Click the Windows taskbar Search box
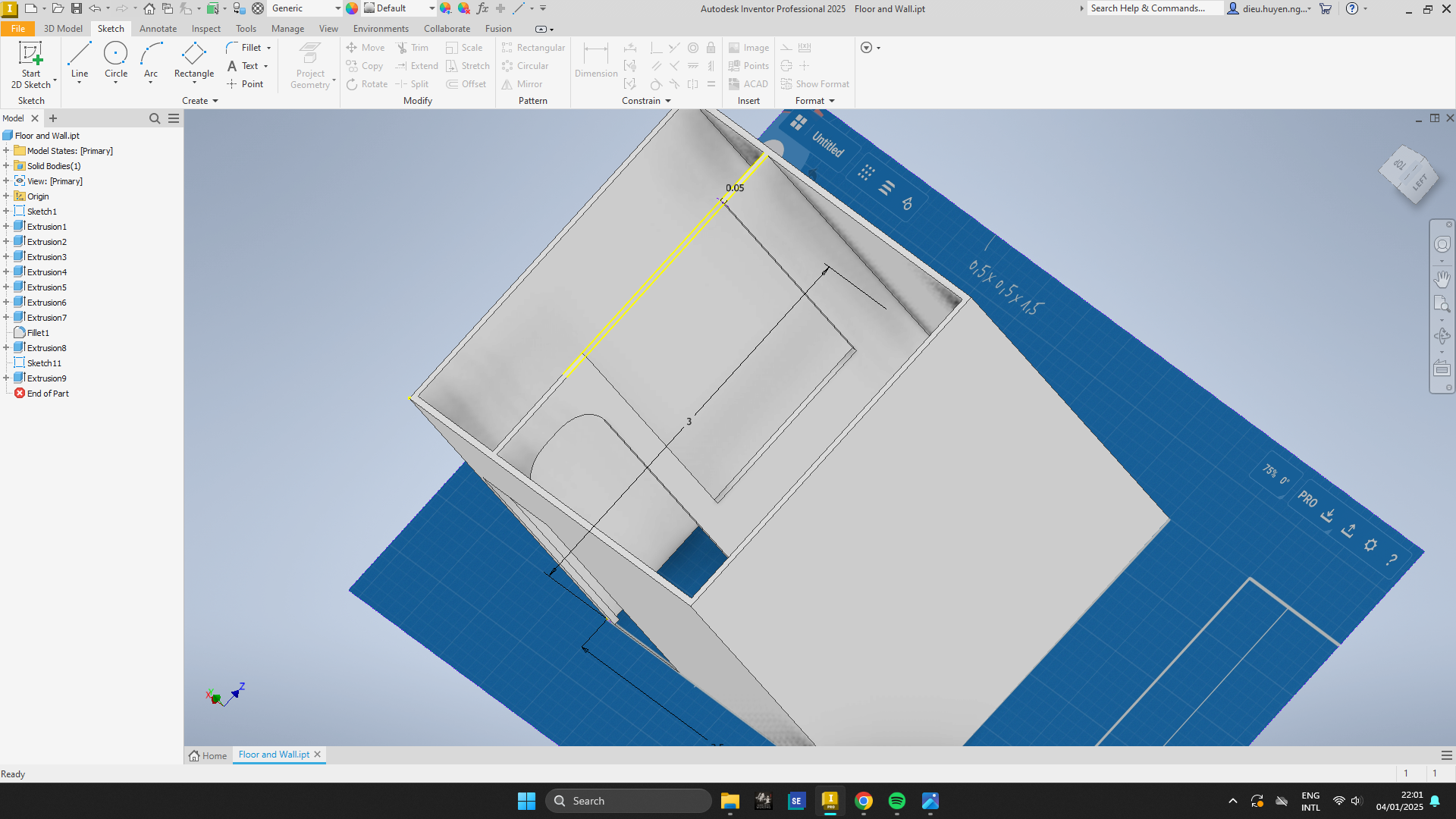The height and width of the screenshot is (819, 1456). pos(629,801)
